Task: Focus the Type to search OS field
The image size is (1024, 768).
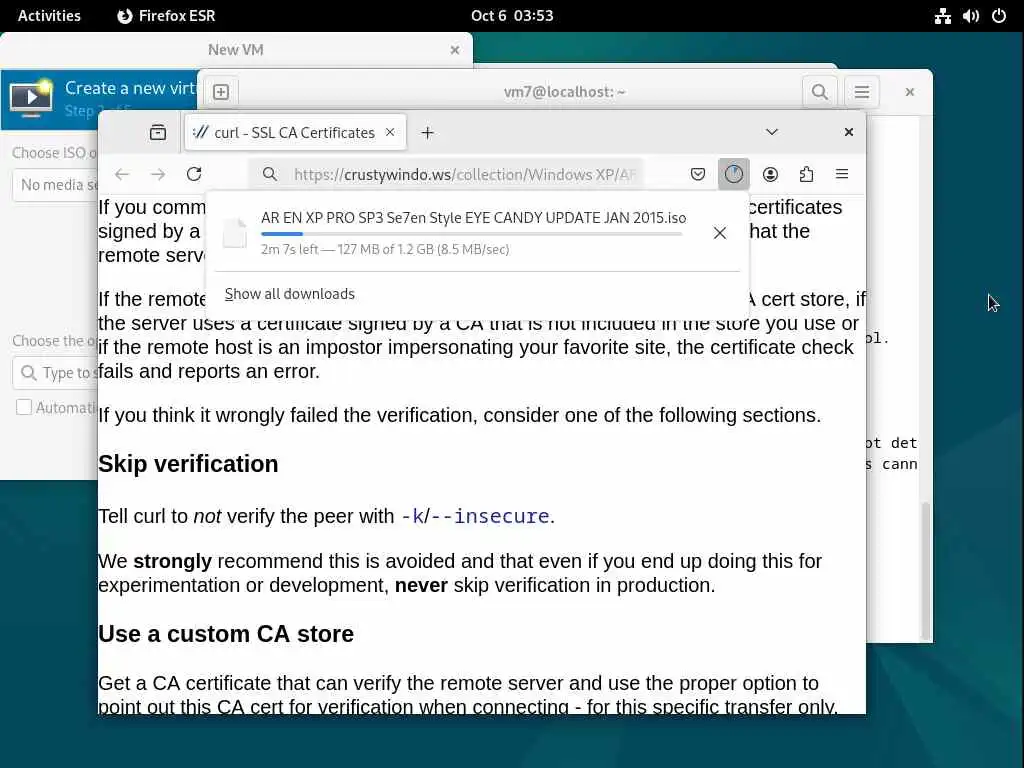Action: pos(55,373)
